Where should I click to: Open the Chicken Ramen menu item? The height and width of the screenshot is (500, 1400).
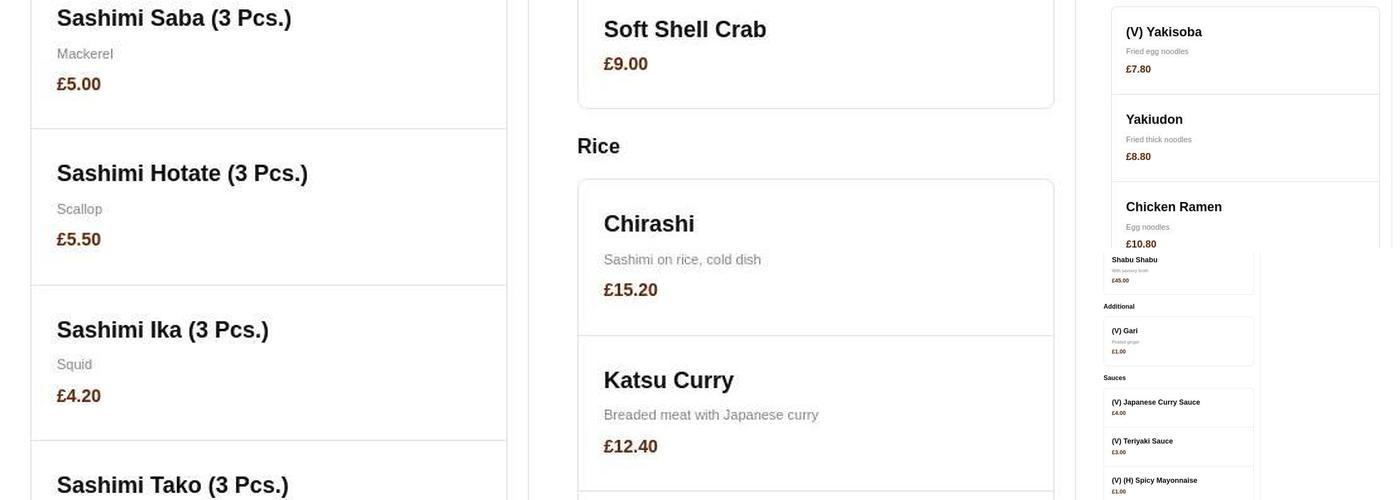tap(1173, 207)
